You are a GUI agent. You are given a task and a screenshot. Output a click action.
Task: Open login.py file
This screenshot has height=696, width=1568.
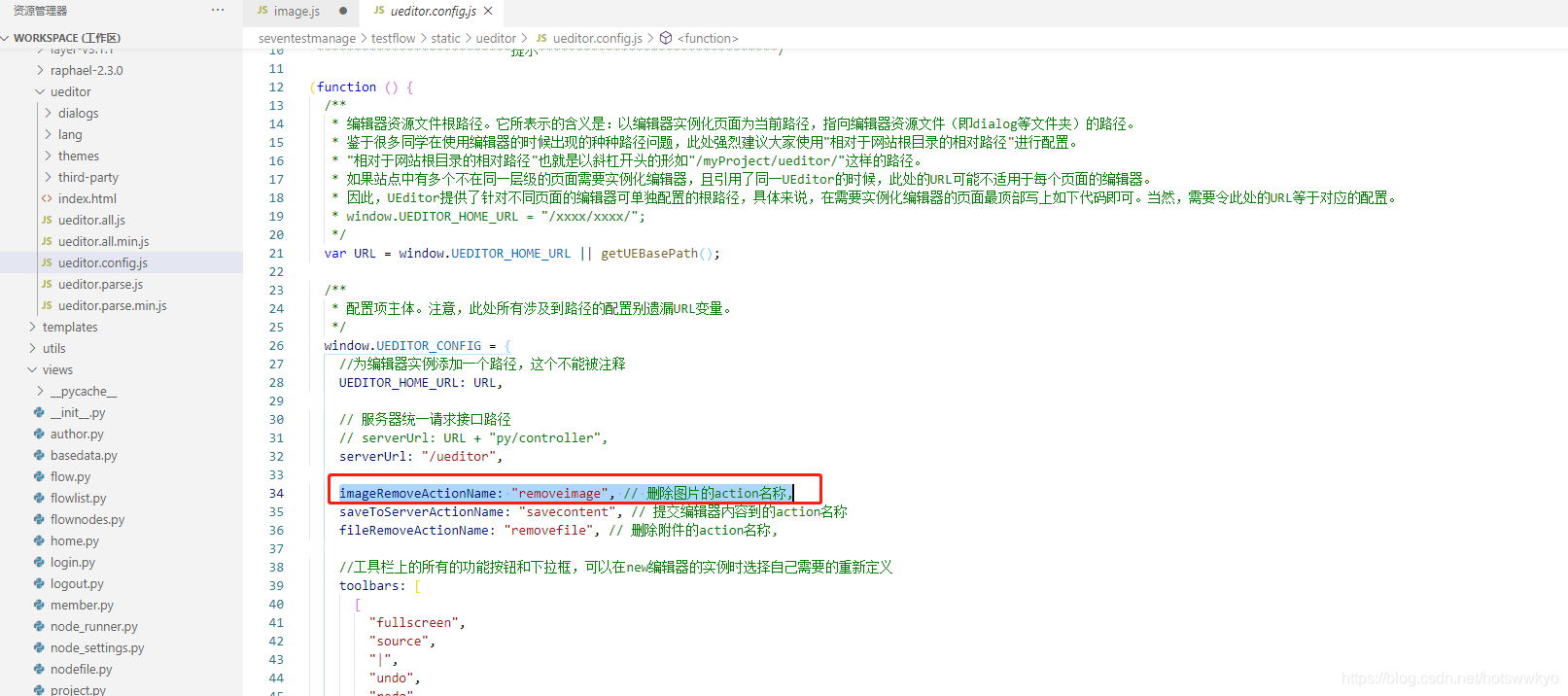tap(73, 562)
